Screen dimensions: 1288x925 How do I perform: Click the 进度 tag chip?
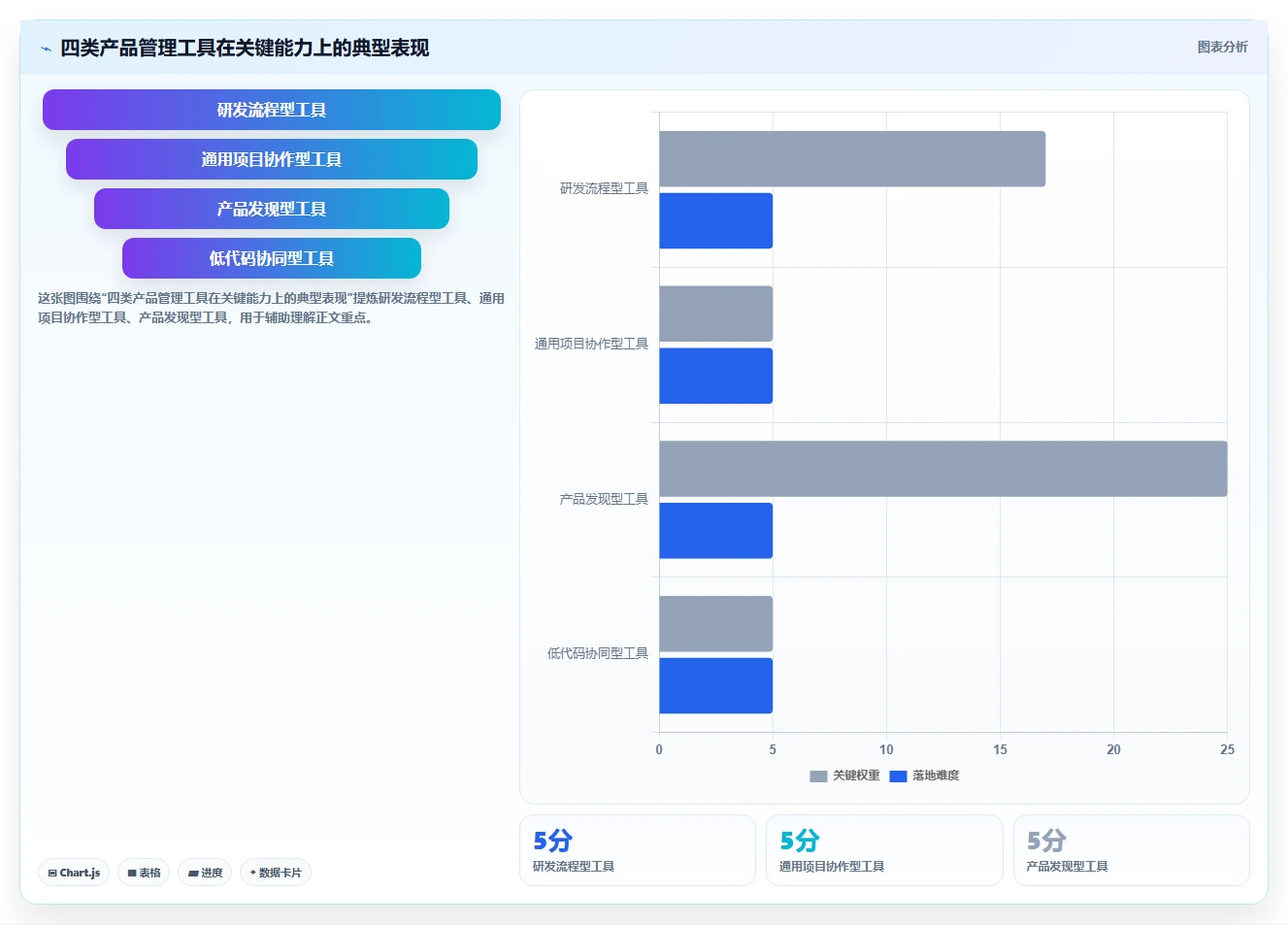coord(205,873)
